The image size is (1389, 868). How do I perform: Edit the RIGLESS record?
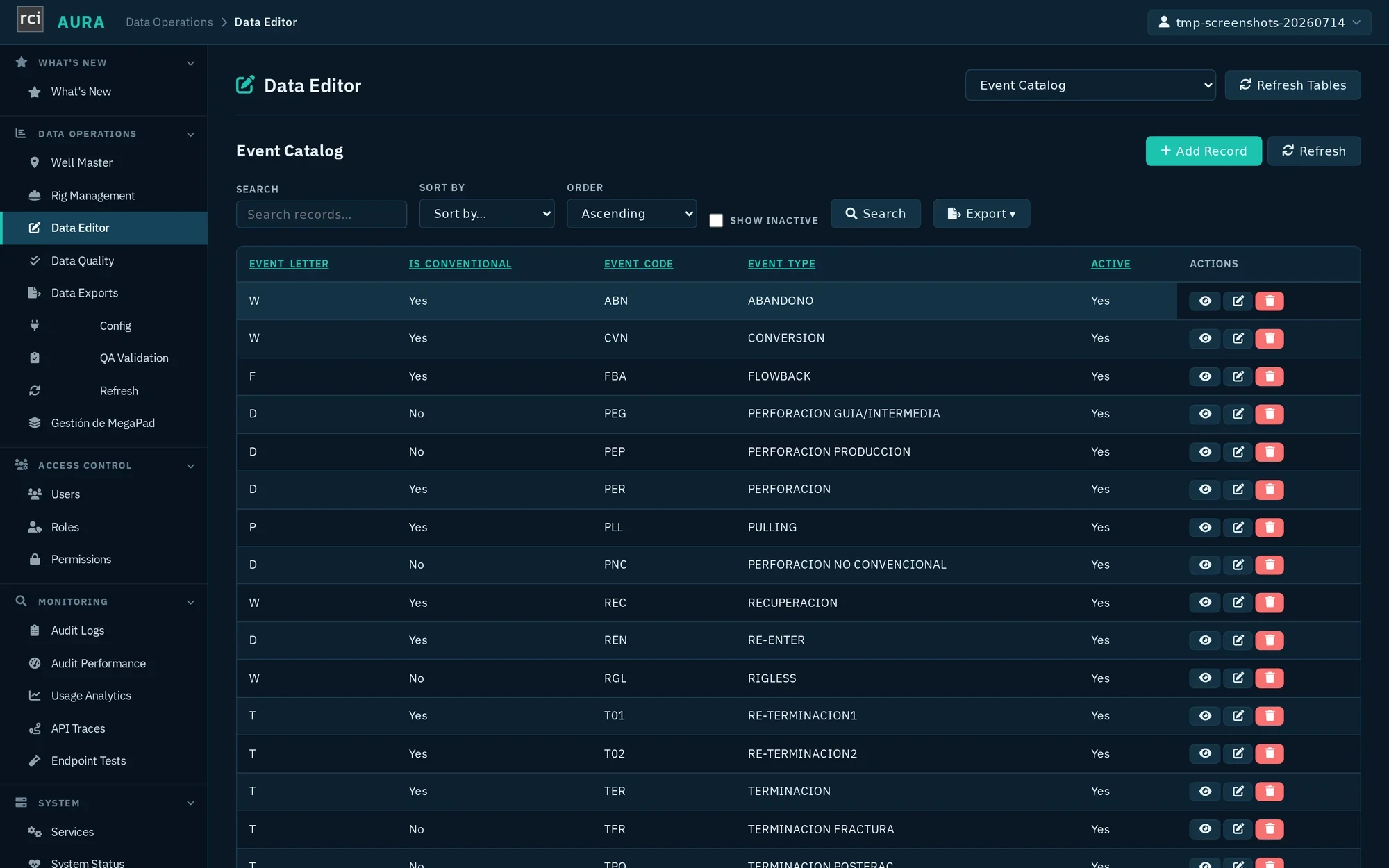[x=1238, y=678]
